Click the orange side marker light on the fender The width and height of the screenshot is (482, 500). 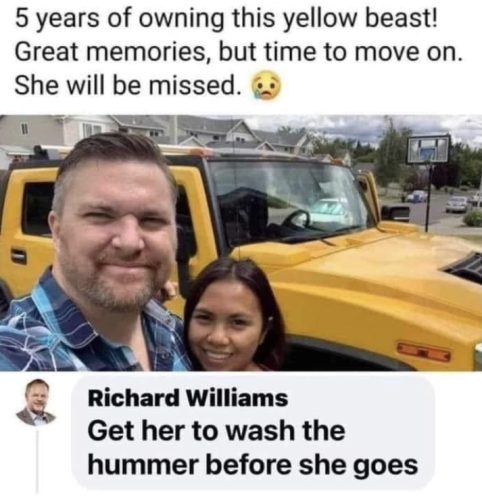[424, 352]
